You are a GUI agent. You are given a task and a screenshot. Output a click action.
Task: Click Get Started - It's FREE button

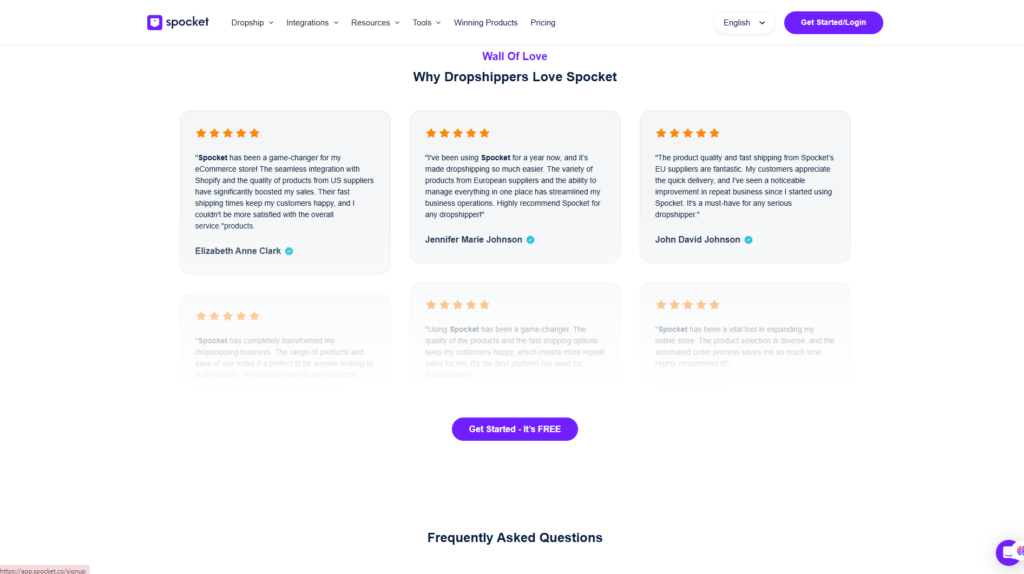tap(515, 429)
